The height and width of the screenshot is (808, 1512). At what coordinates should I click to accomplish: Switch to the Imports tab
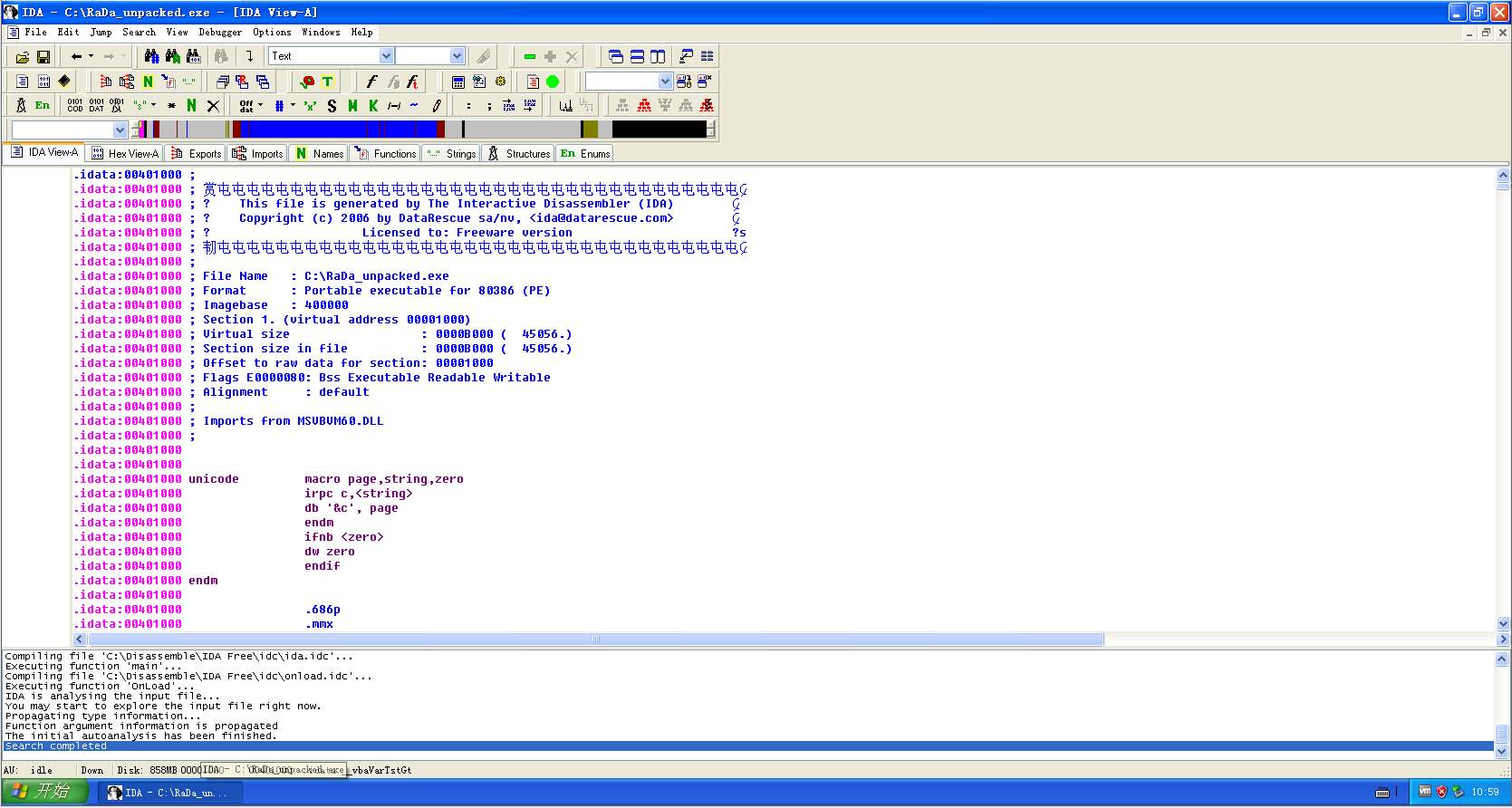[x=258, y=154]
